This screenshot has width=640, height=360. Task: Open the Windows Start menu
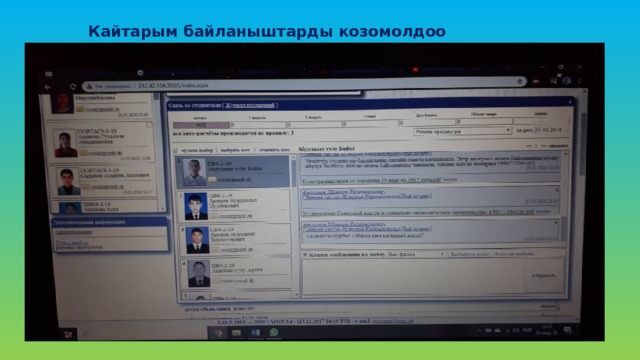tap(68, 334)
